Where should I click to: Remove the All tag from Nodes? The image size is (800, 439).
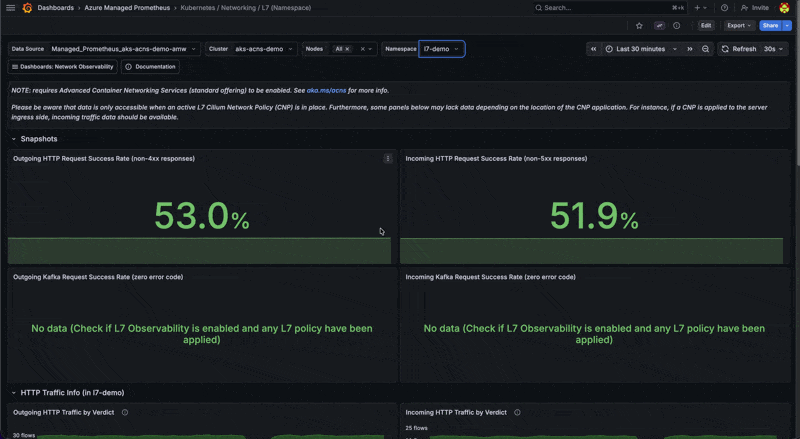pyautogui.click(x=347, y=49)
